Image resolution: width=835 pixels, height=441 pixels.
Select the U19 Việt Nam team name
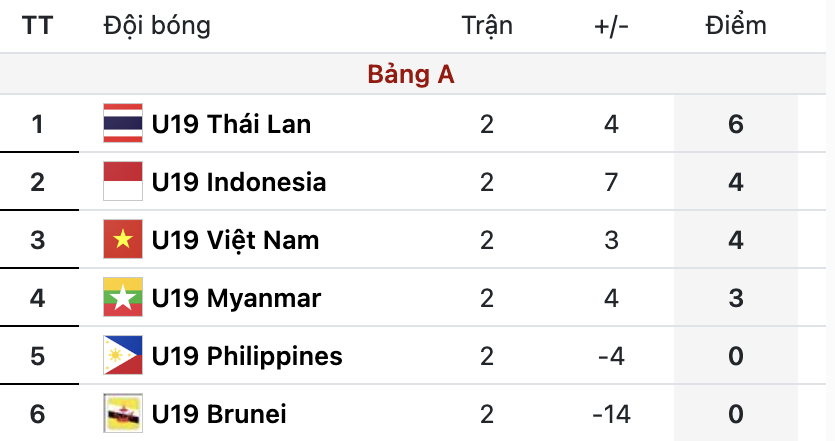pos(235,240)
